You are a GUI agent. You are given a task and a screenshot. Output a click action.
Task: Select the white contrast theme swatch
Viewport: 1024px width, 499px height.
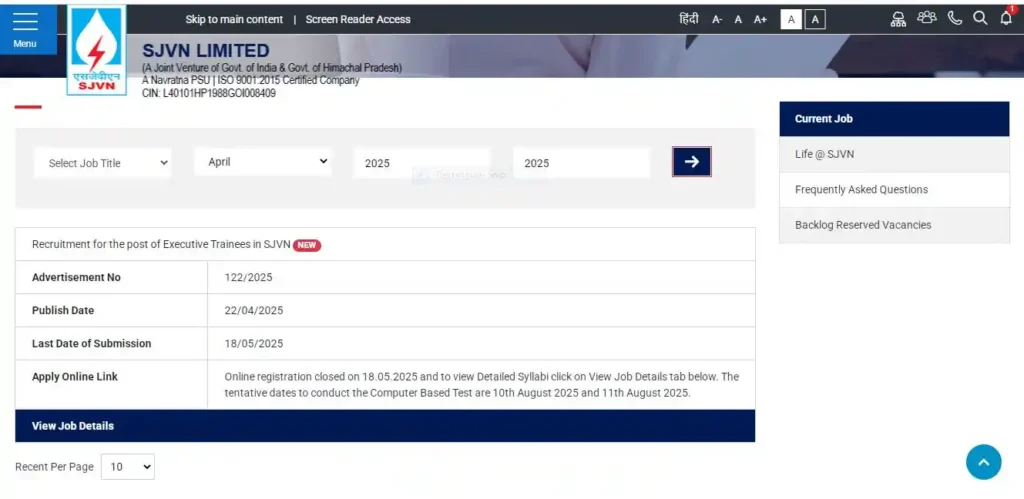click(x=791, y=20)
